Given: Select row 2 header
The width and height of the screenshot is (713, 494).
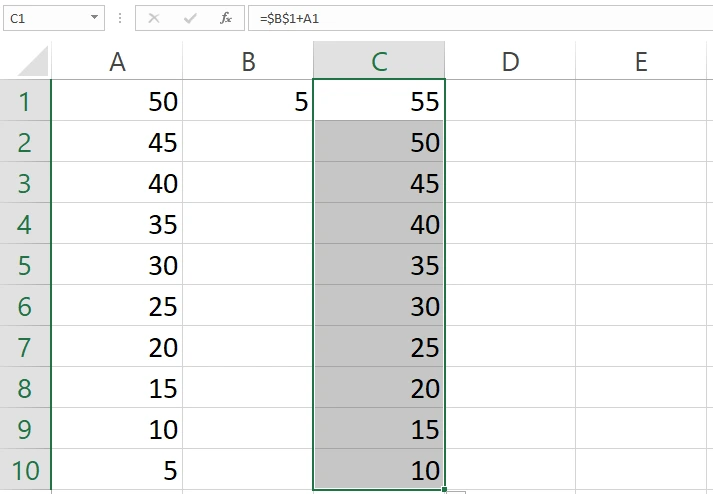Looking at the screenshot, I should point(25,141).
